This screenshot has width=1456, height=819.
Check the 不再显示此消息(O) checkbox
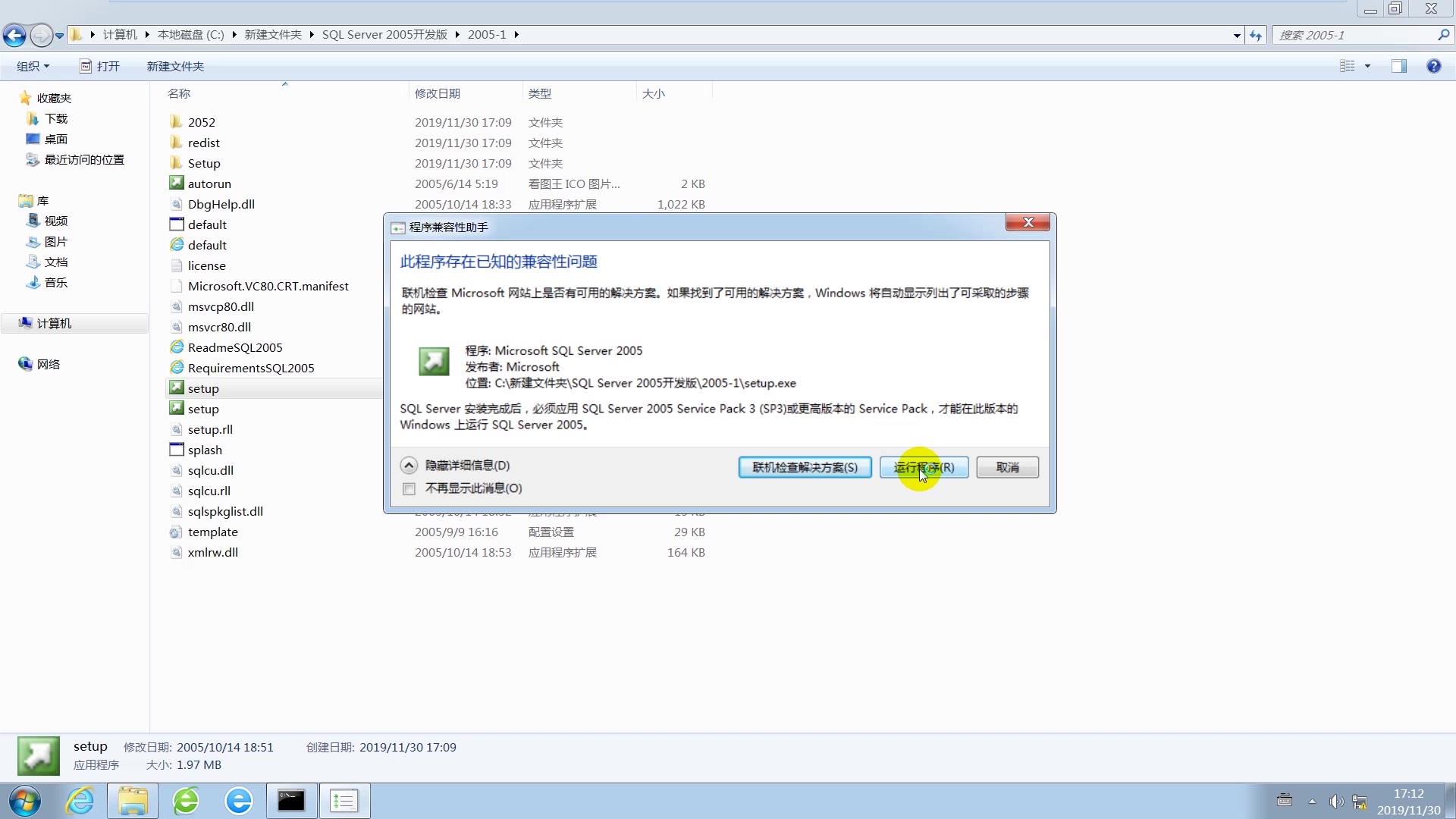(409, 489)
